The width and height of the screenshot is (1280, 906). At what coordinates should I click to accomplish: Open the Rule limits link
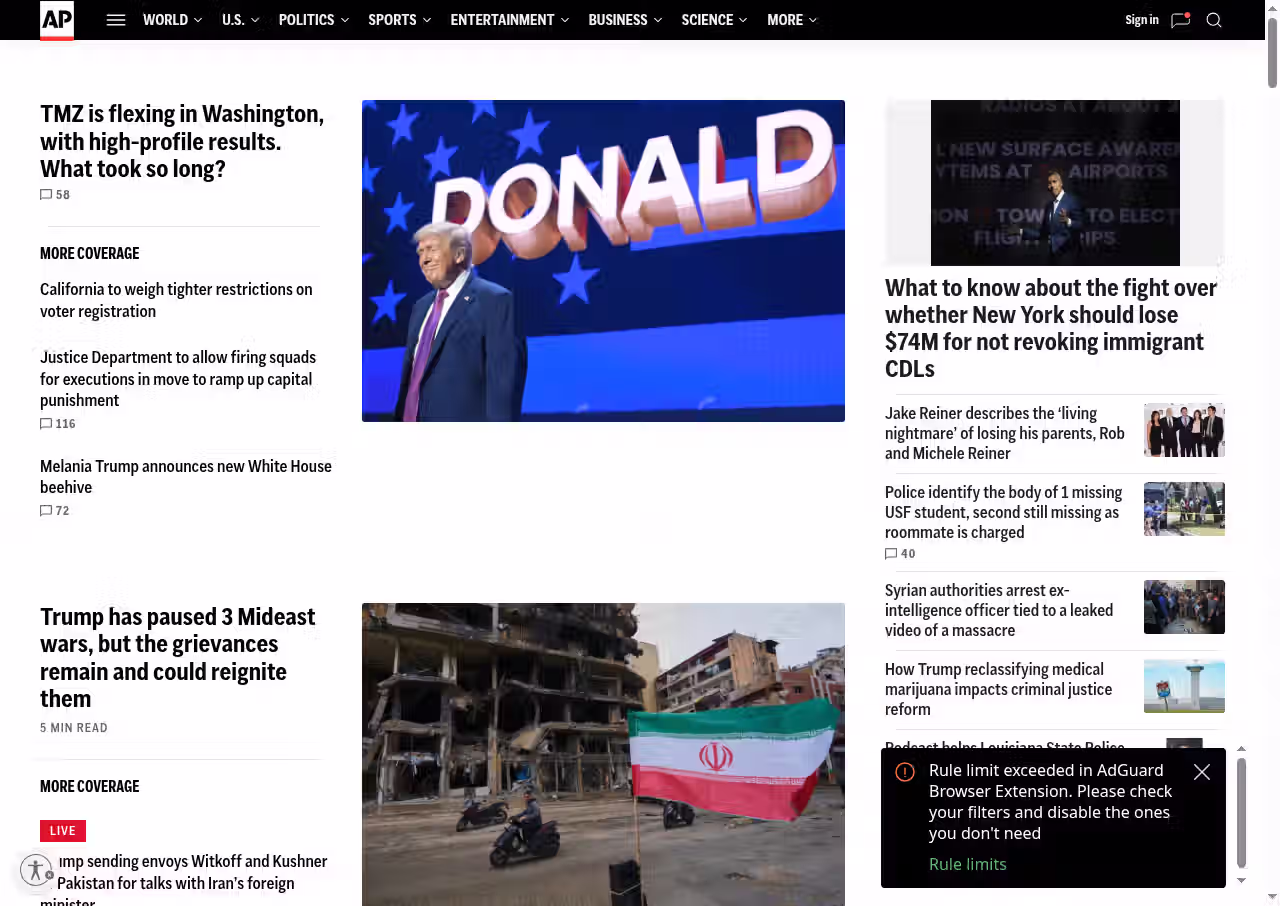pyautogui.click(x=967, y=864)
